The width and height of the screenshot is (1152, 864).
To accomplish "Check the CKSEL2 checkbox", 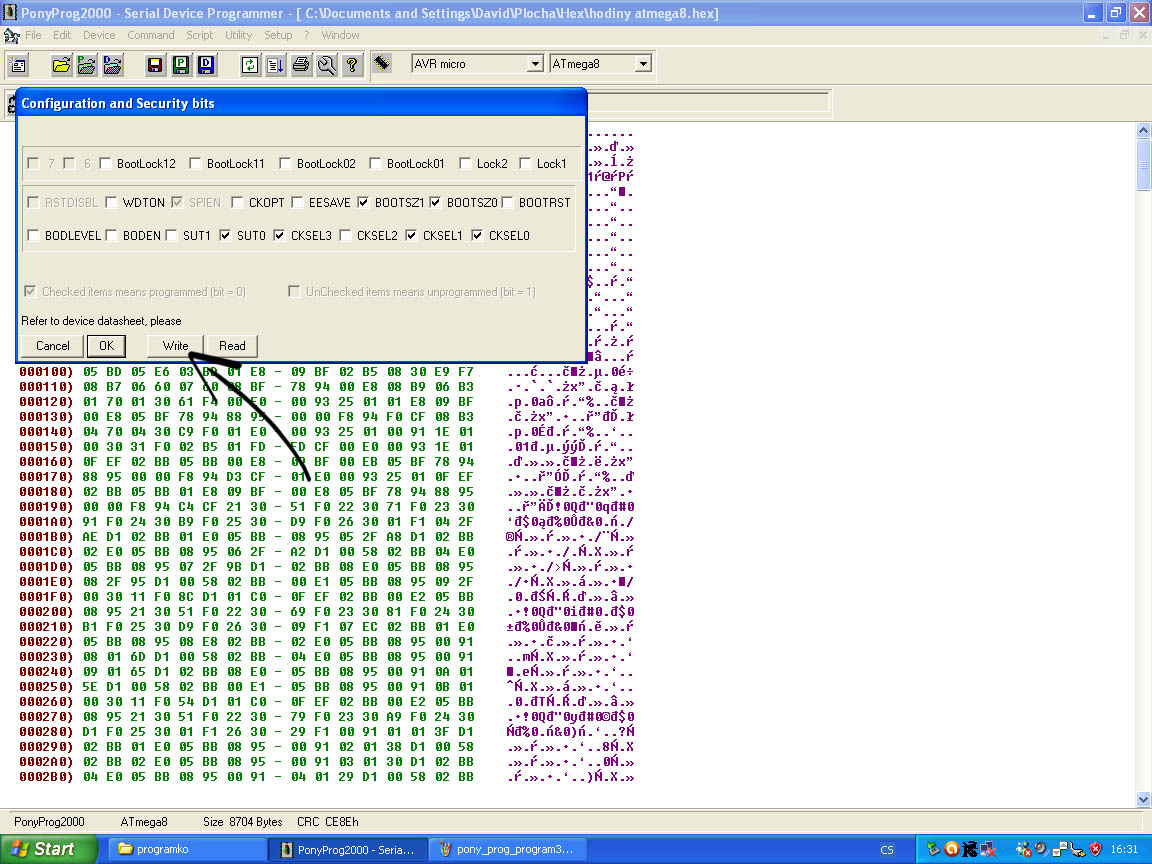I will click(345, 235).
